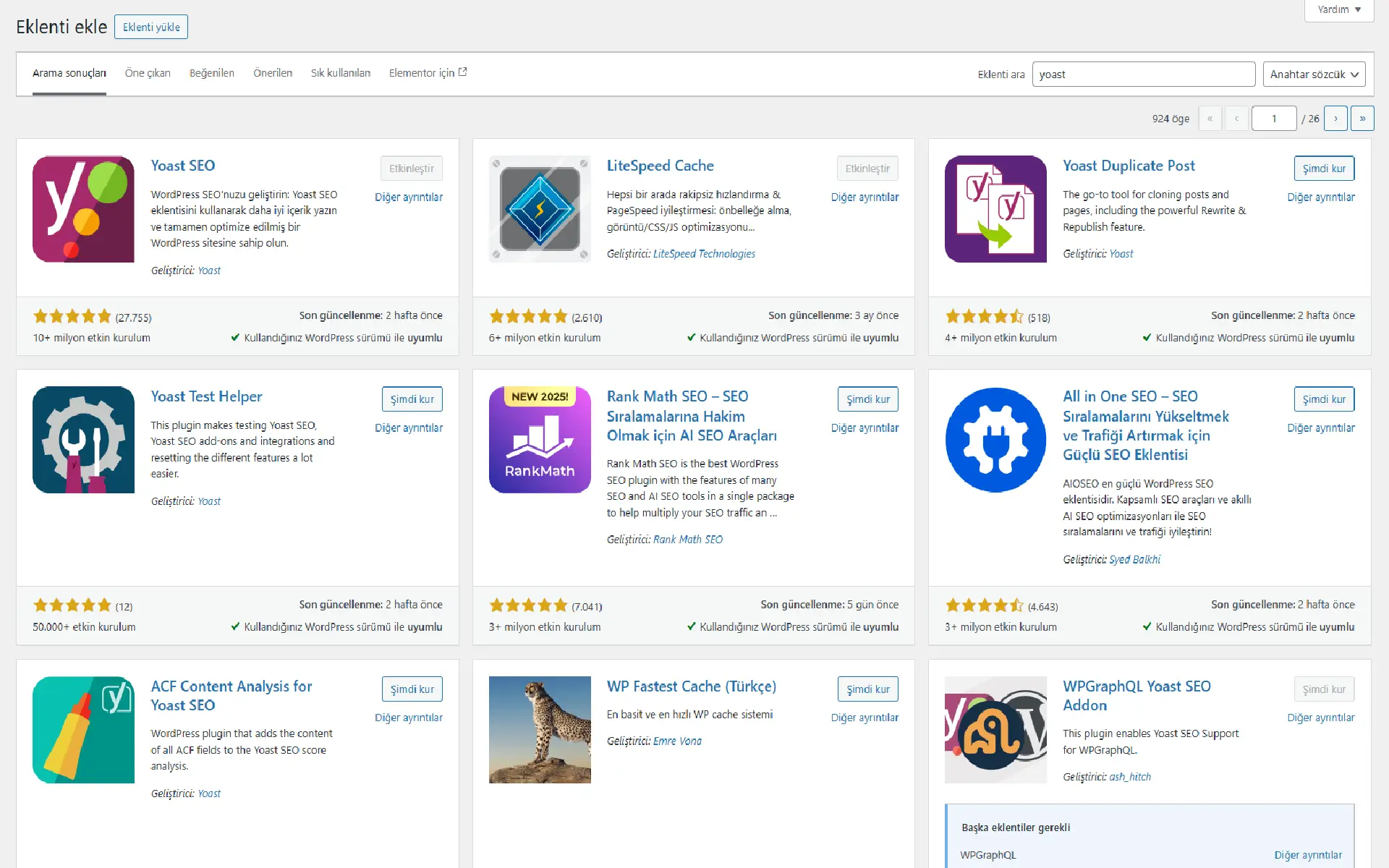Click the WPGraphQL Yoast SEO Addon icon
1389x868 pixels.
[x=995, y=729]
